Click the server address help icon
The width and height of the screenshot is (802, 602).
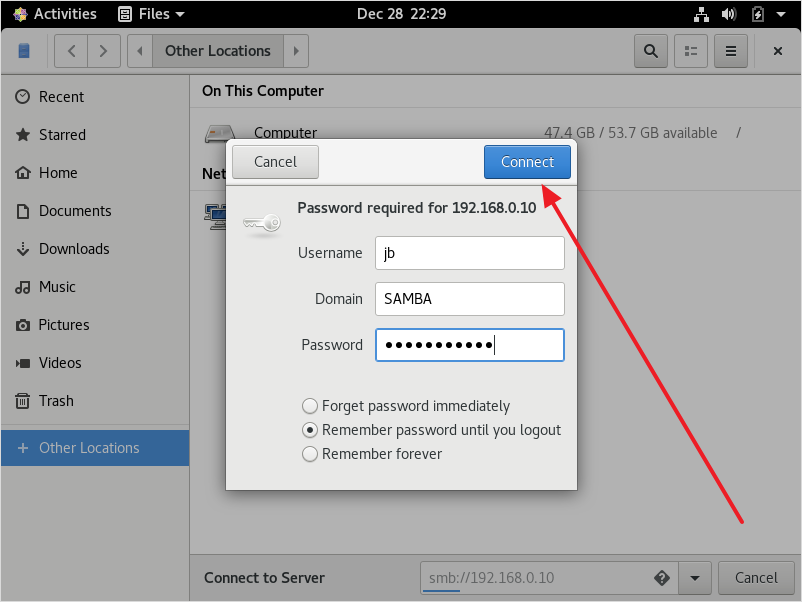pyautogui.click(x=662, y=578)
